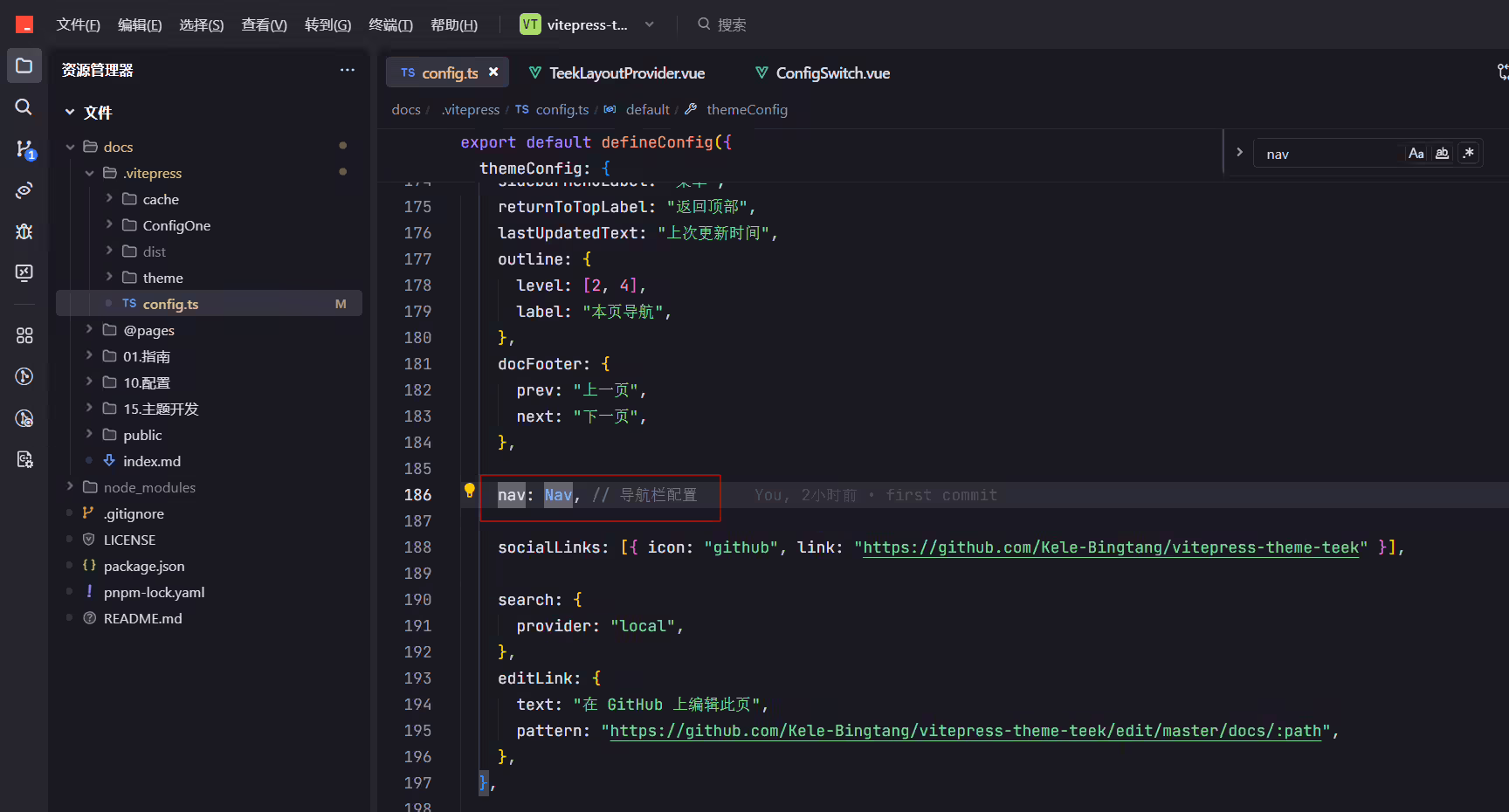
Task: Toggle Use Regular Expression in find widget
Action: [x=1469, y=154]
